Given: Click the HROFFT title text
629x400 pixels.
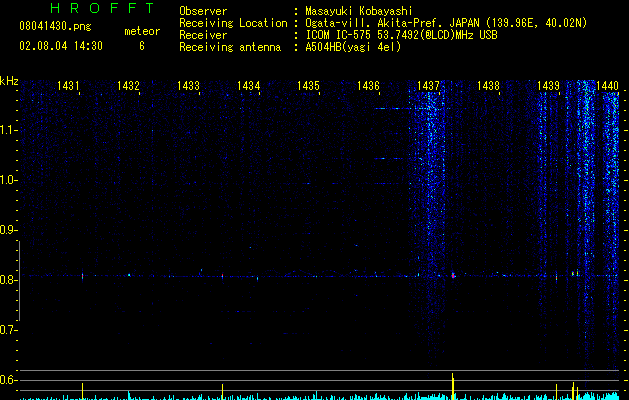Looking at the screenshot, I should [103, 8].
